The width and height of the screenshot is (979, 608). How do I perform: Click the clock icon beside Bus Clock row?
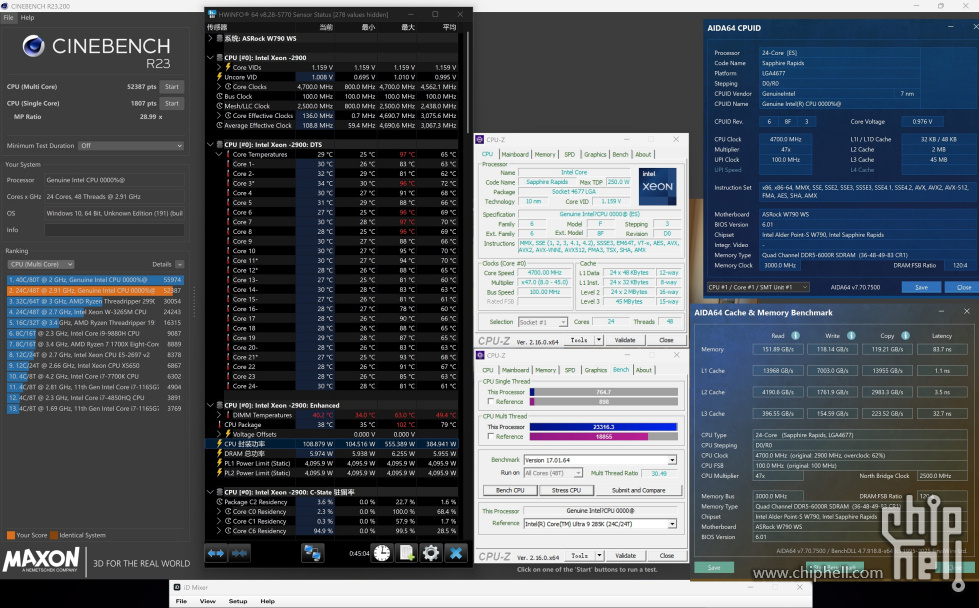220,96
